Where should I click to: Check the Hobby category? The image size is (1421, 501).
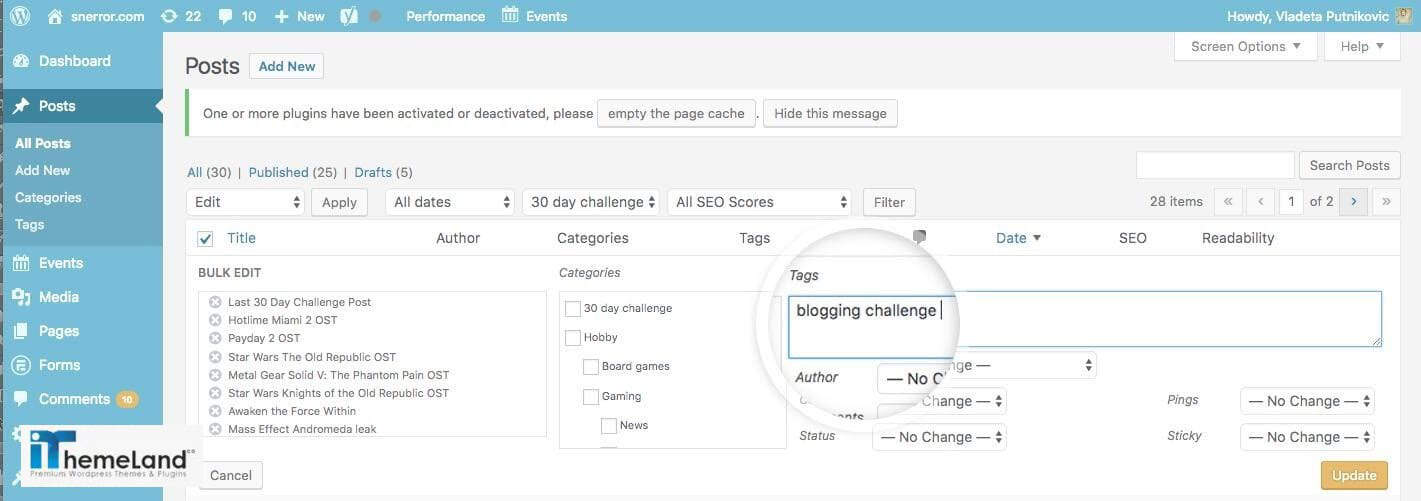[x=573, y=337]
